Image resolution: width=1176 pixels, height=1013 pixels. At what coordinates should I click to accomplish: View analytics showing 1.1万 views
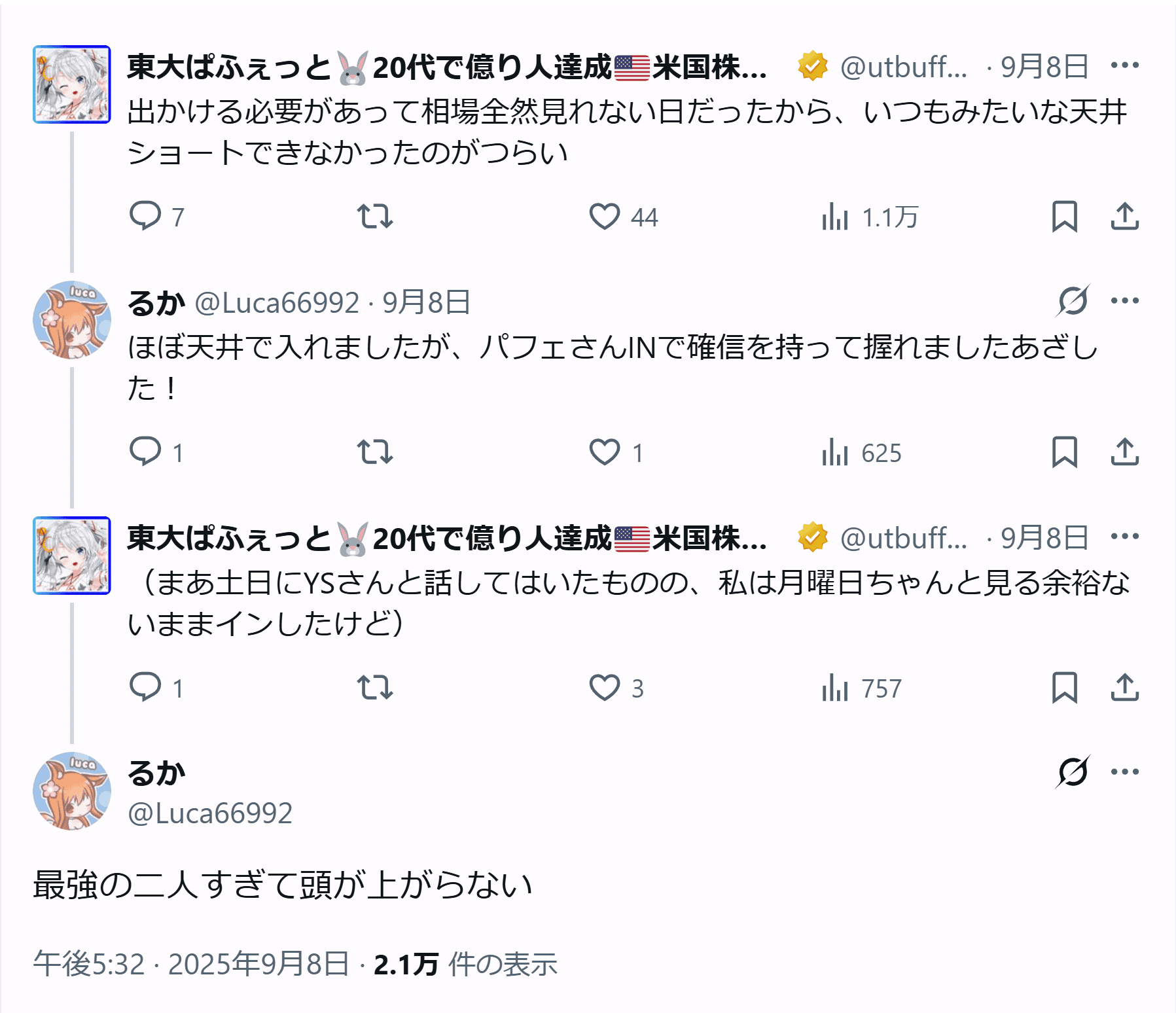coord(835,217)
